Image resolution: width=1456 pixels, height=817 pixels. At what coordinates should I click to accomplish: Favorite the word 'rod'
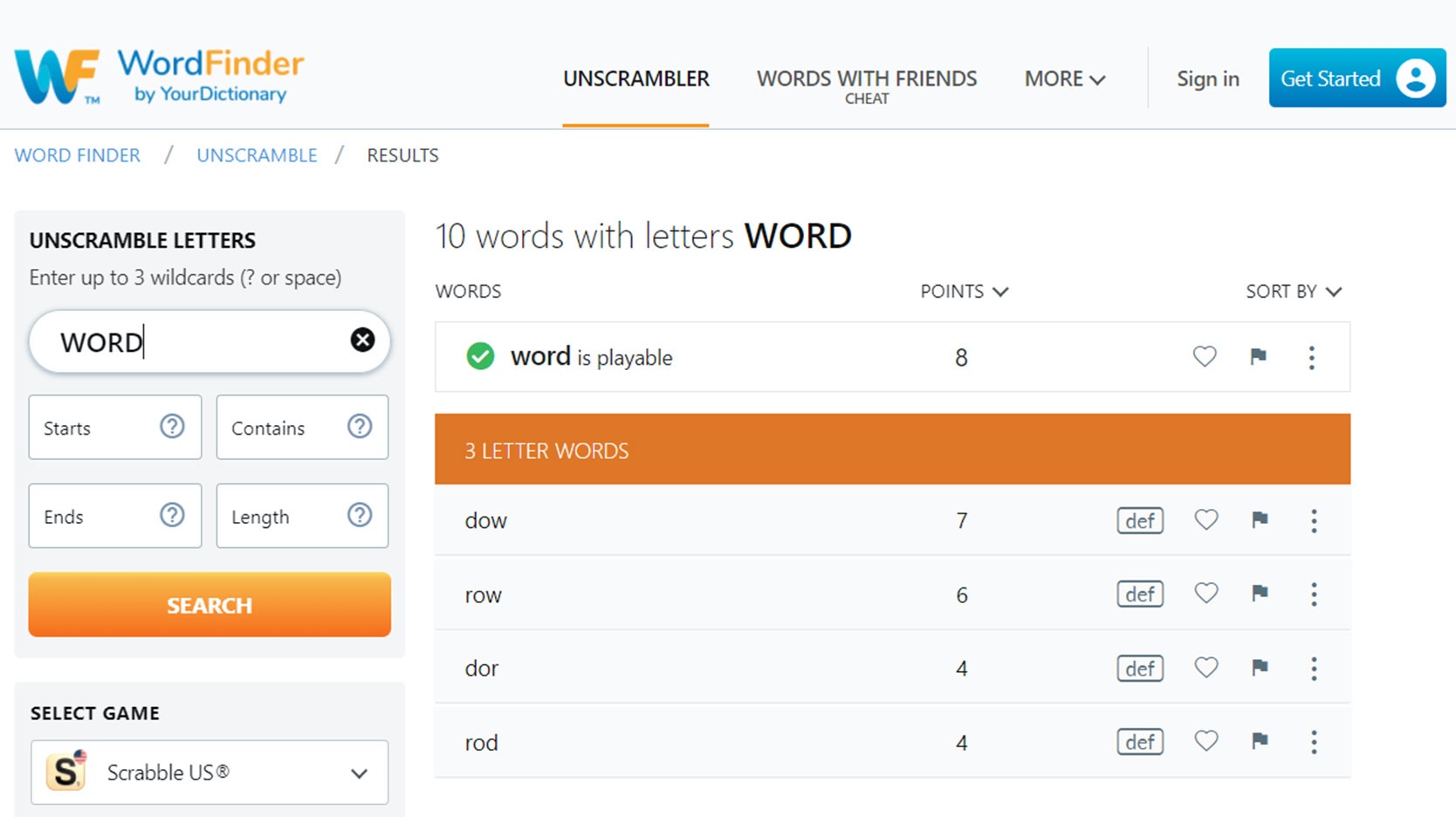pos(1206,741)
